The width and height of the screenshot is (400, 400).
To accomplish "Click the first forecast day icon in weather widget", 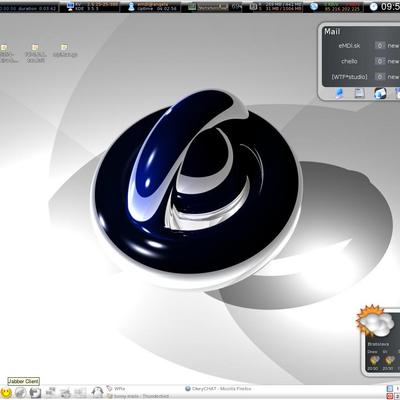I will (374, 360).
